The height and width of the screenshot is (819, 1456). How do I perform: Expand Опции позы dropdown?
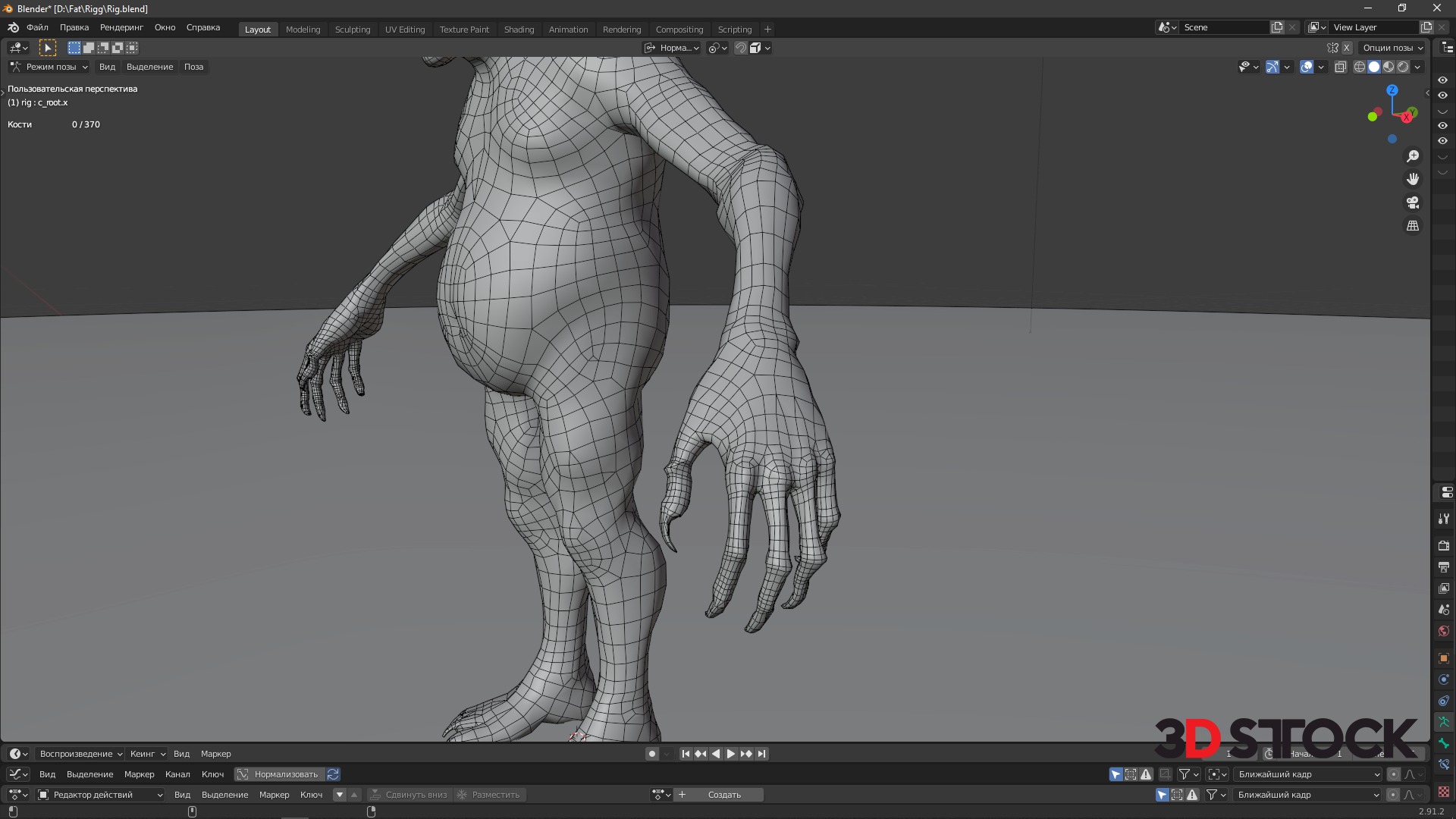tap(1392, 48)
